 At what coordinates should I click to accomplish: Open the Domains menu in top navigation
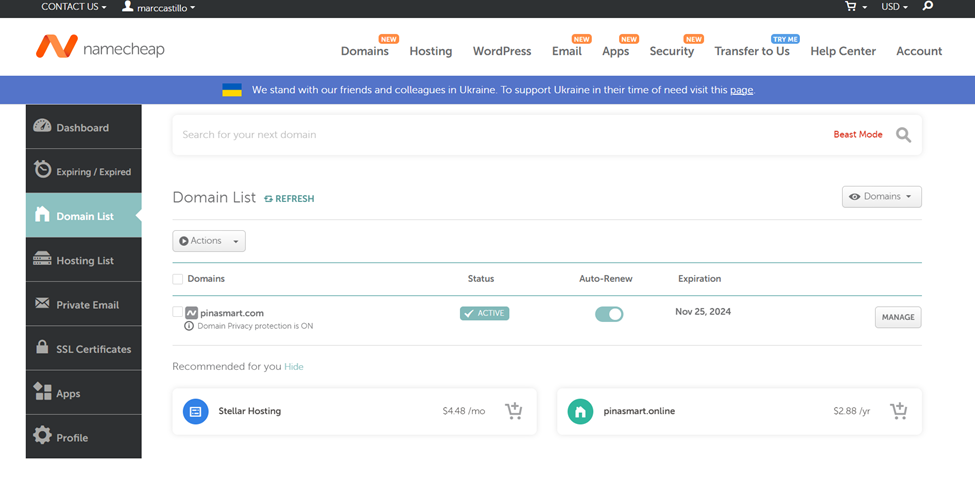coord(364,51)
